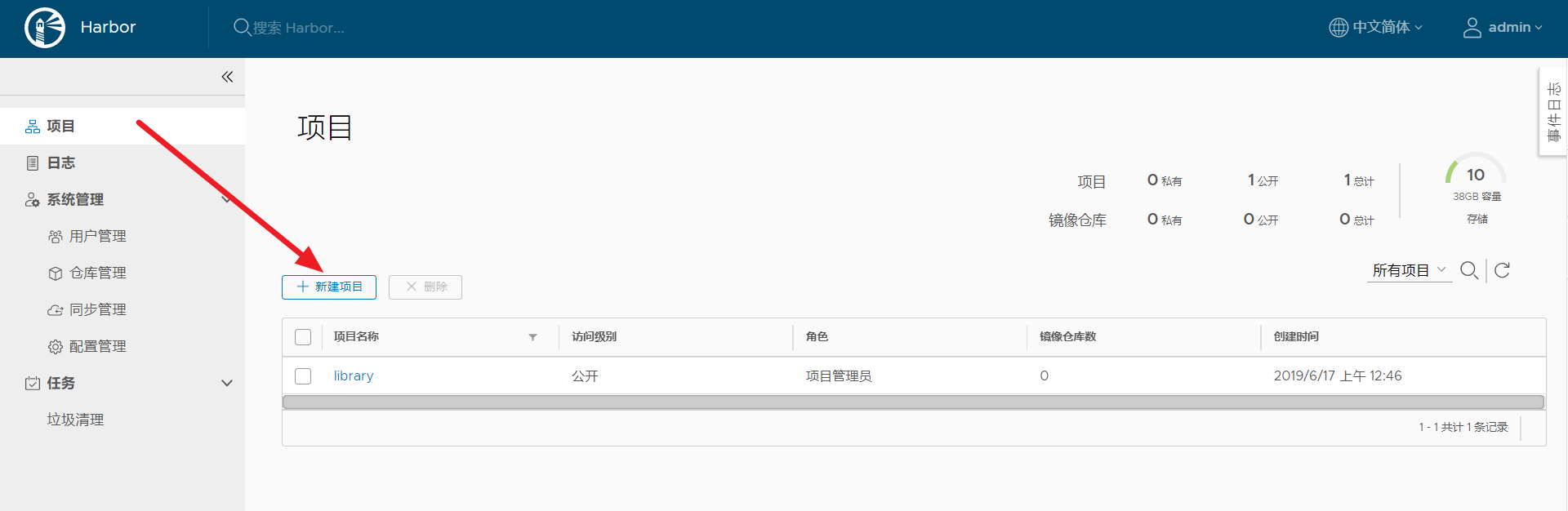Open 仓库管理 in the sidebar
The height and width of the screenshot is (511, 1568).
(x=97, y=273)
